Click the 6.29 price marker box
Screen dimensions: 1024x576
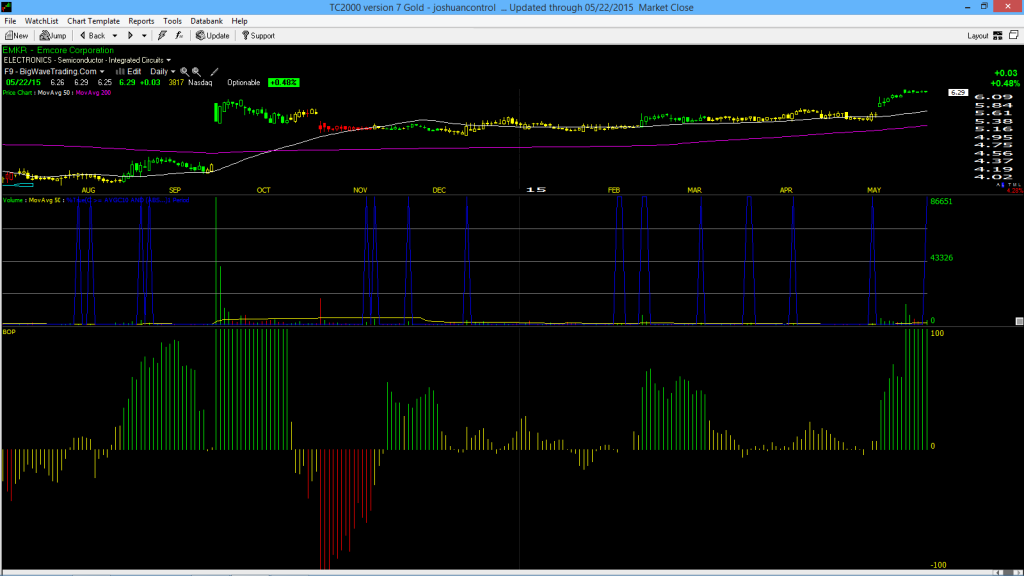pyautogui.click(x=958, y=93)
